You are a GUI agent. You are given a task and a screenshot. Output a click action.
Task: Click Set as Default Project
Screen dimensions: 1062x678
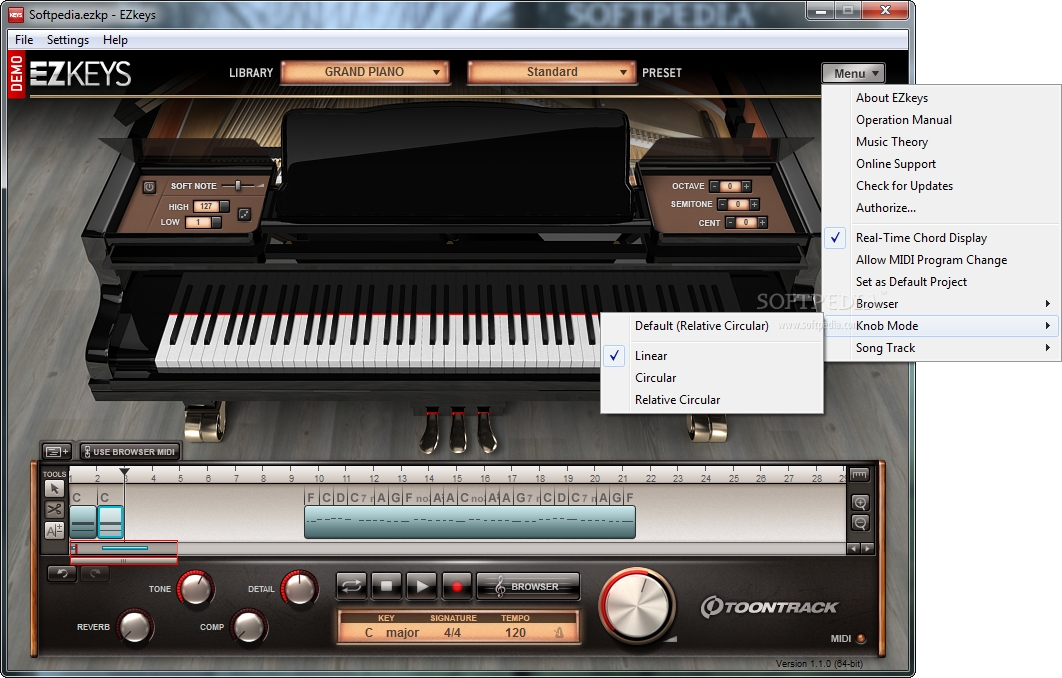[x=942, y=282]
